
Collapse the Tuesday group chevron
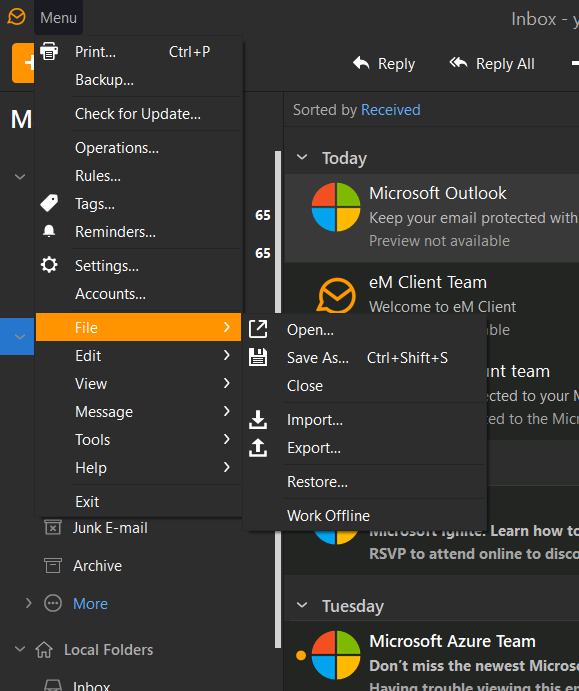click(302, 605)
